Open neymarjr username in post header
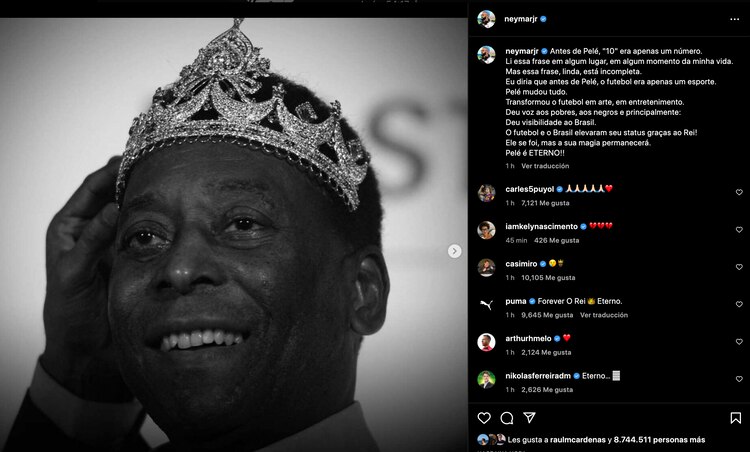This screenshot has height=452, width=750. tap(520, 19)
